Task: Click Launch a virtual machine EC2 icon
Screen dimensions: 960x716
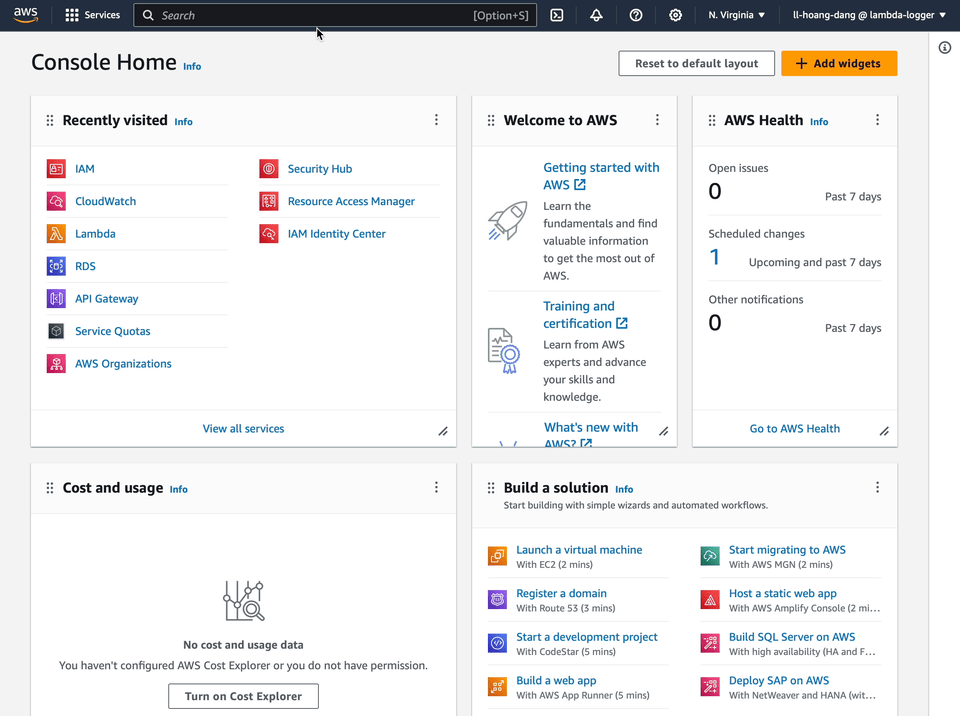Action: [x=497, y=556]
